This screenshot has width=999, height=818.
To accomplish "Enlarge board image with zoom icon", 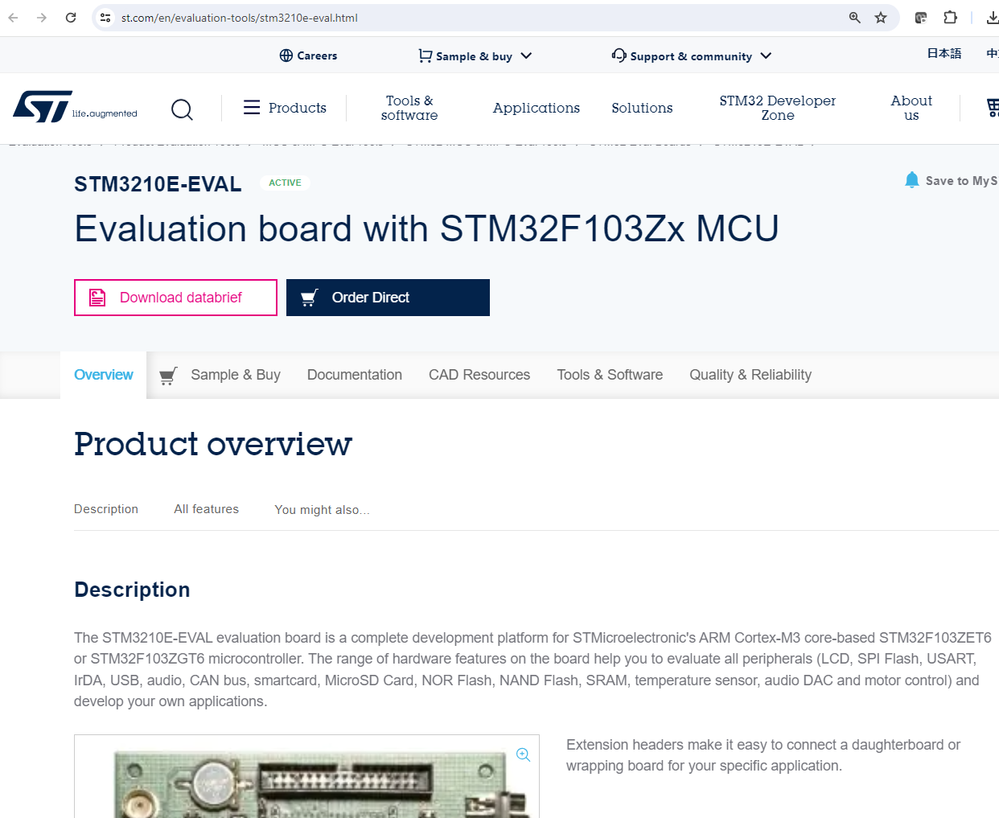I will tap(523, 754).
